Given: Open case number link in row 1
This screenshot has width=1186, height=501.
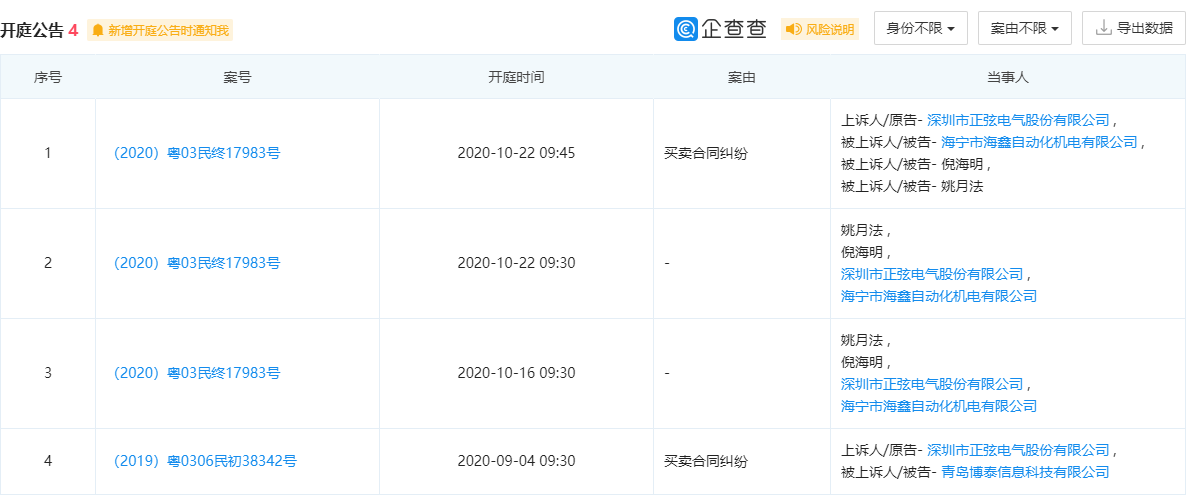Looking at the screenshot, I should tap(197, 153).
